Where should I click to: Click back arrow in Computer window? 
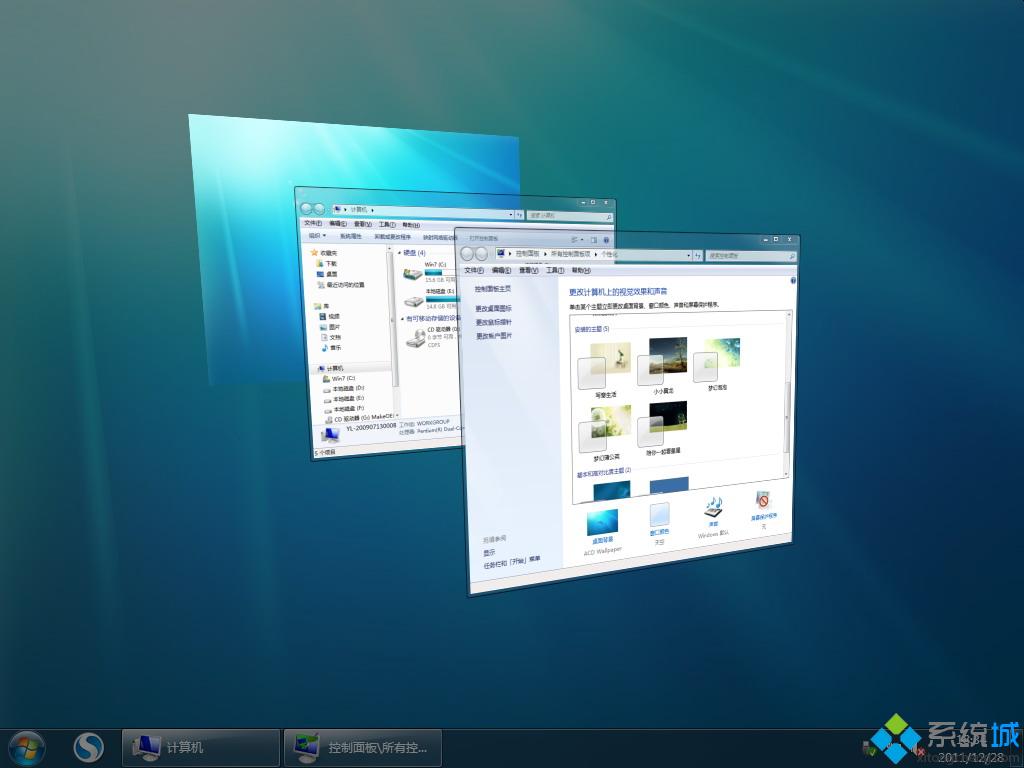click(307, 209)
